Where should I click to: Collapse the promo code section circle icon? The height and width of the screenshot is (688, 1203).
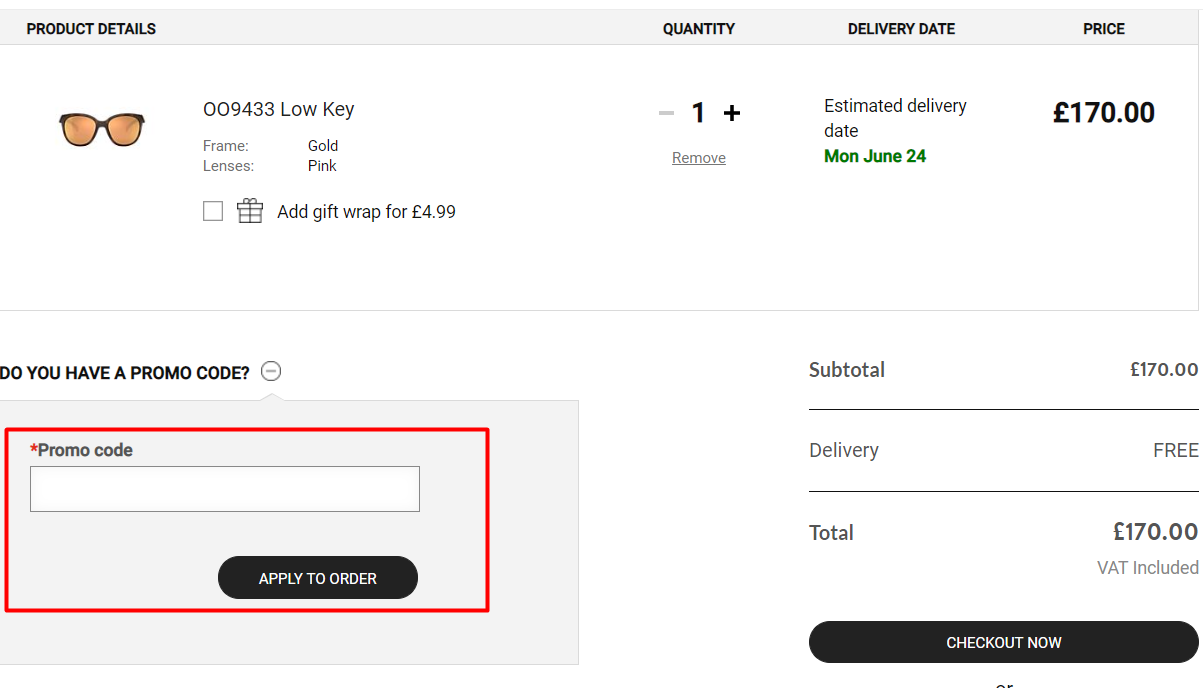click(271, 372)
